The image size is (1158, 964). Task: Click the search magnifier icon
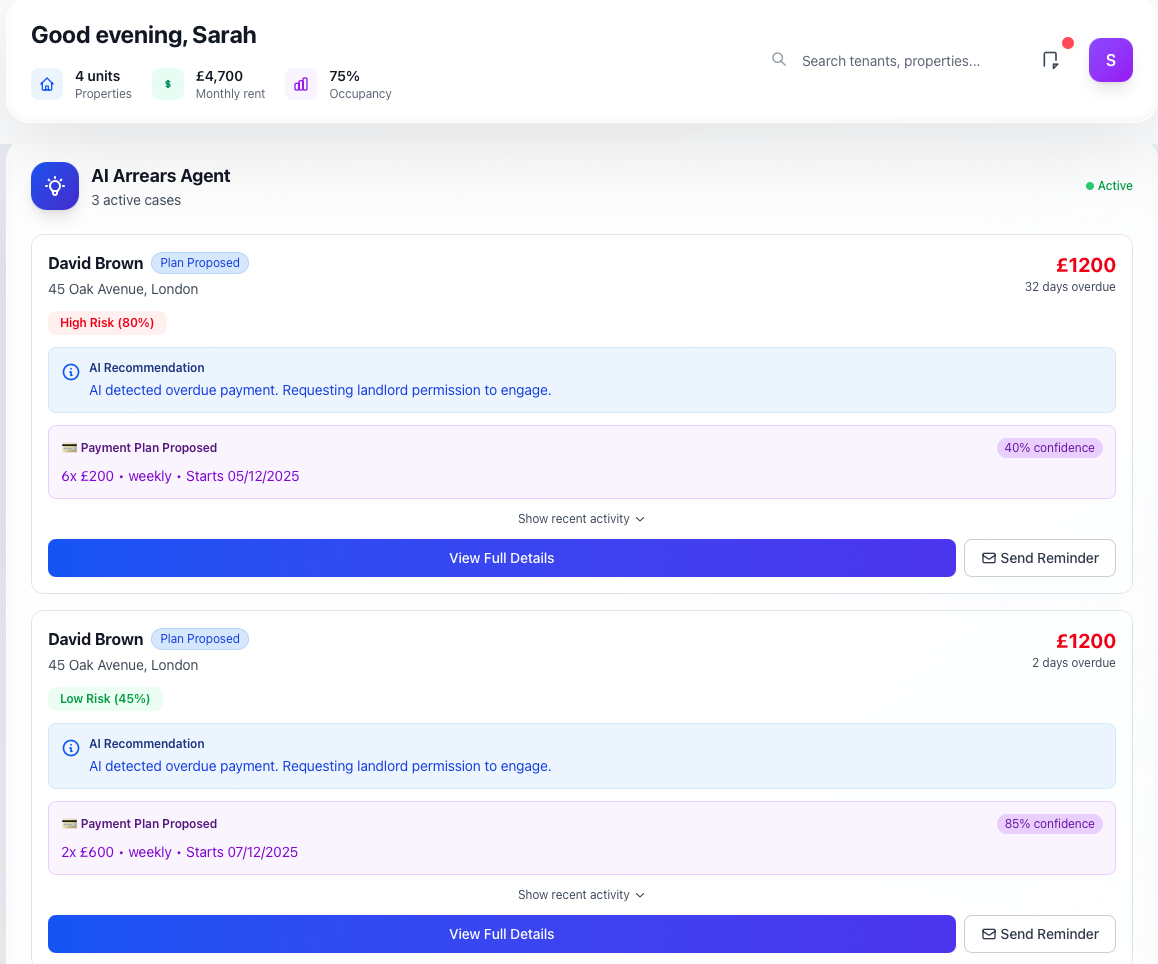(x=779, y=60)
